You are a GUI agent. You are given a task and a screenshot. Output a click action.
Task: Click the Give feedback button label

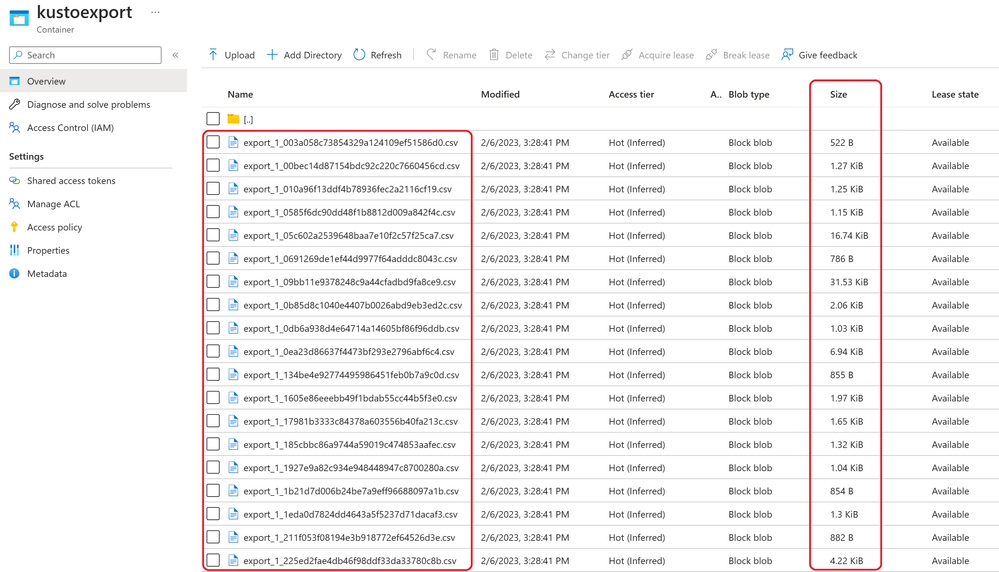click(828, 55)
